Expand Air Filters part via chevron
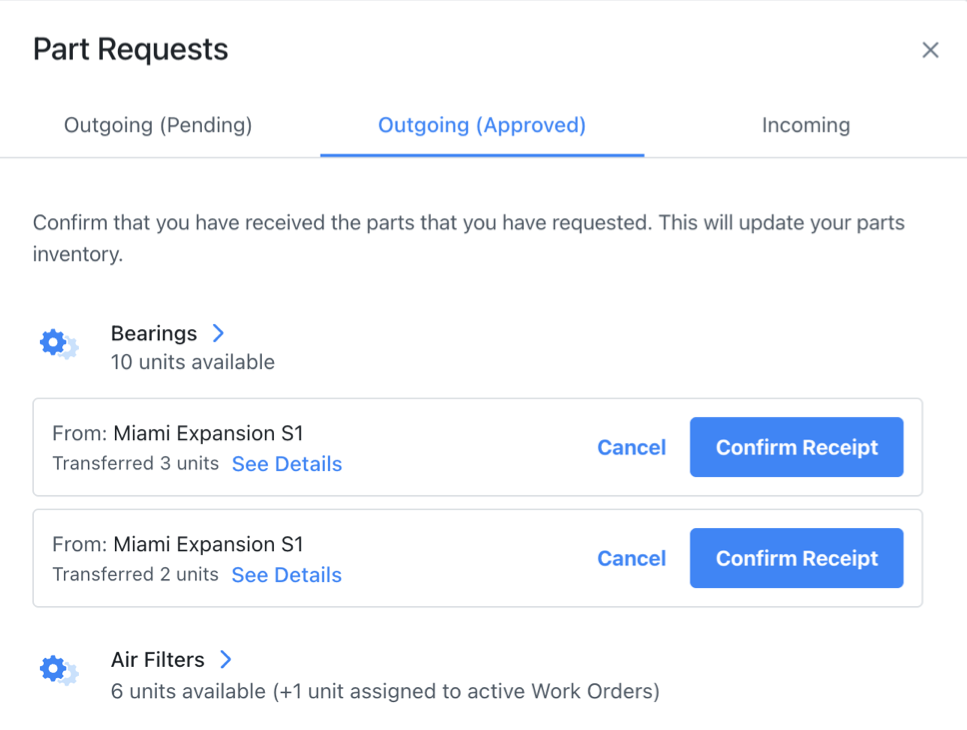The width and height of the screenshot is (967, 730). [x=226, y=659]
